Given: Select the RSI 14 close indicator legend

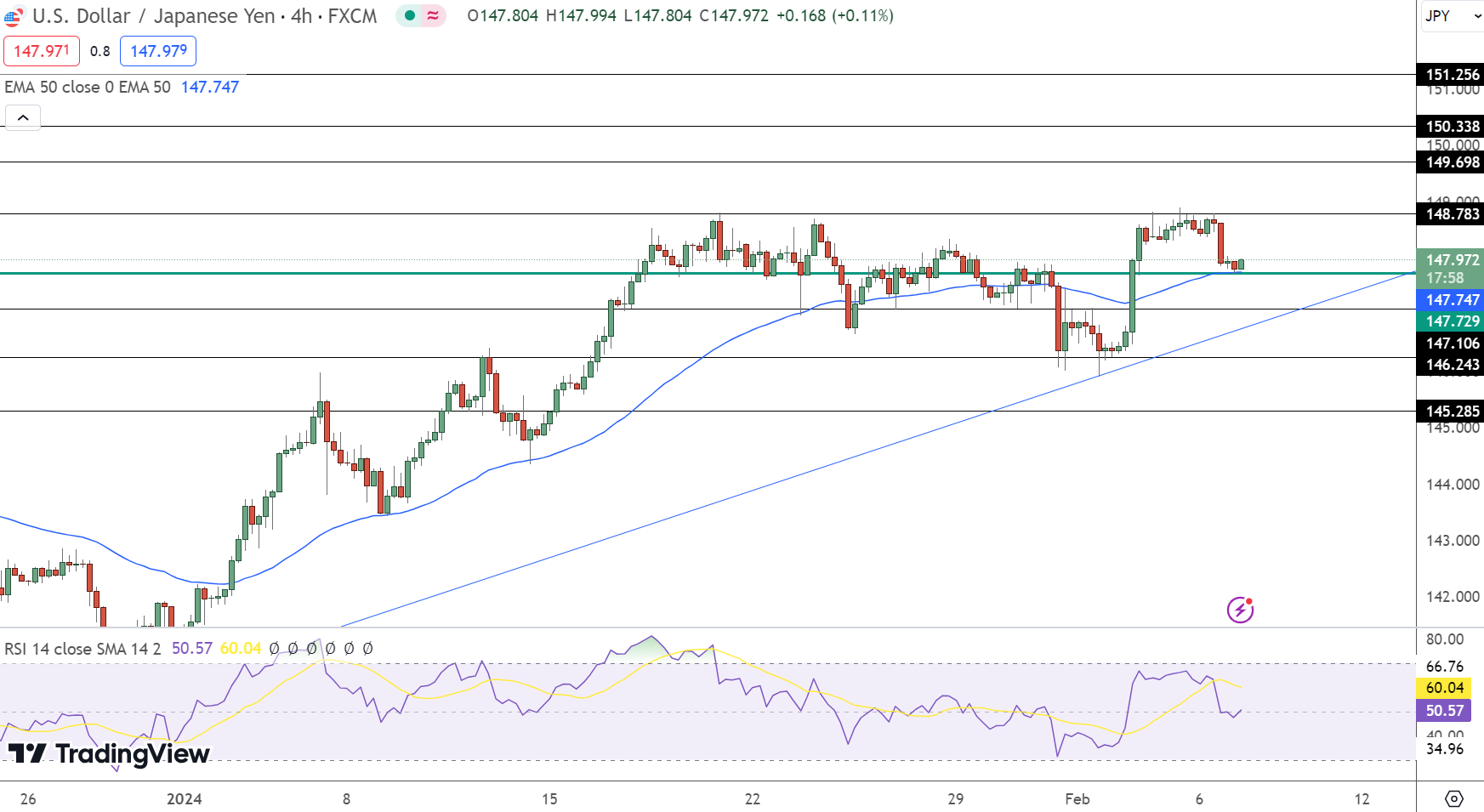Looking at the screenshot, I should pyautogui.click(x=82, y=649).
